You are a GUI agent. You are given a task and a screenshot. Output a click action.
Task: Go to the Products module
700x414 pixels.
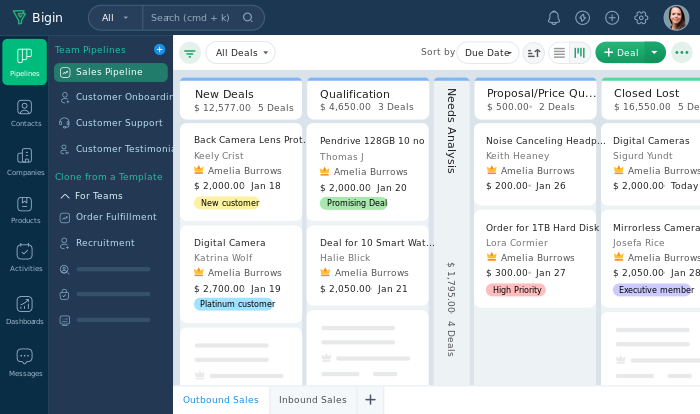(x=25, y=210)
